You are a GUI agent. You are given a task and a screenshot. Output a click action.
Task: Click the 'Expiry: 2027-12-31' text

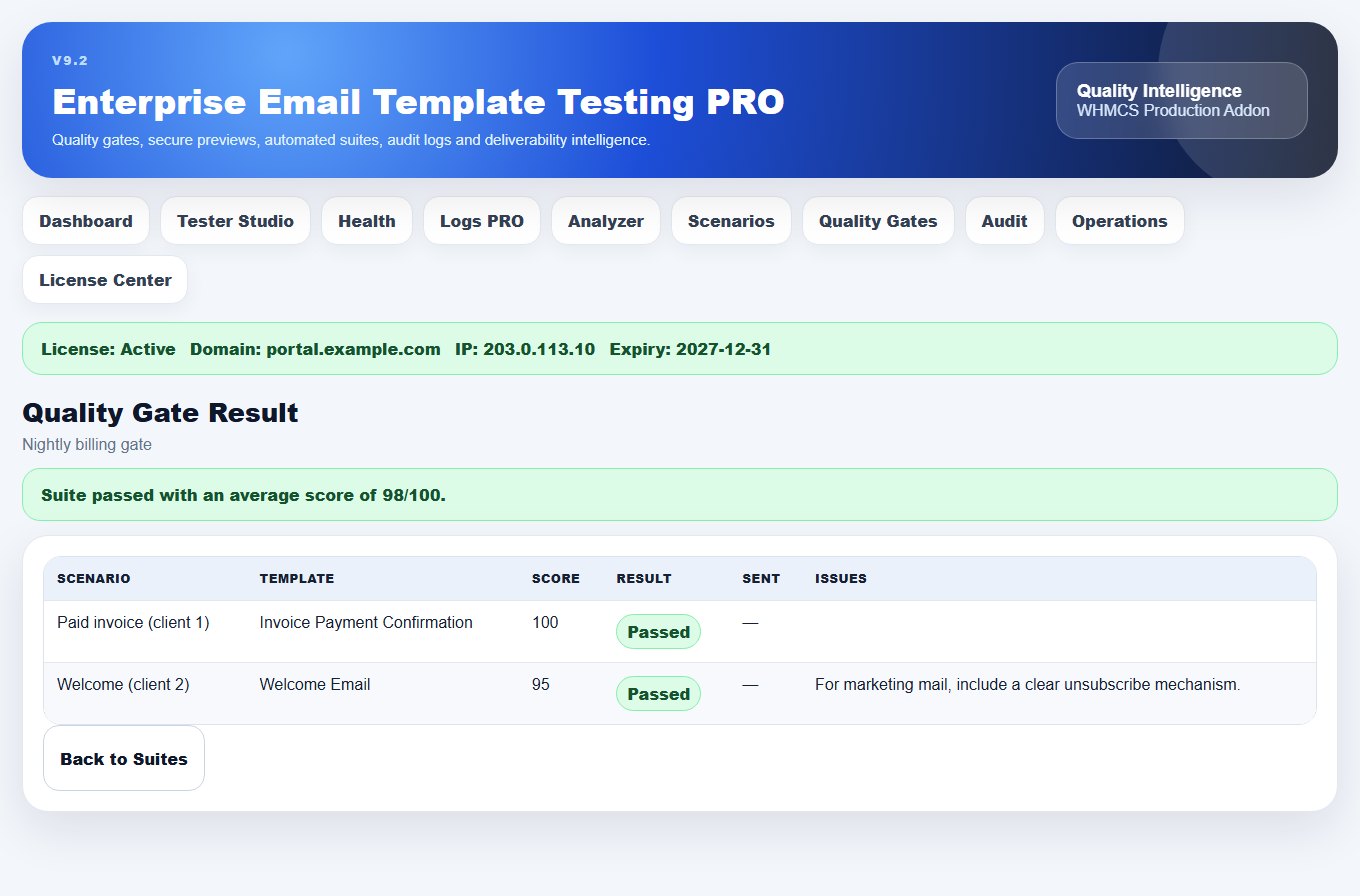pos(690,349)
